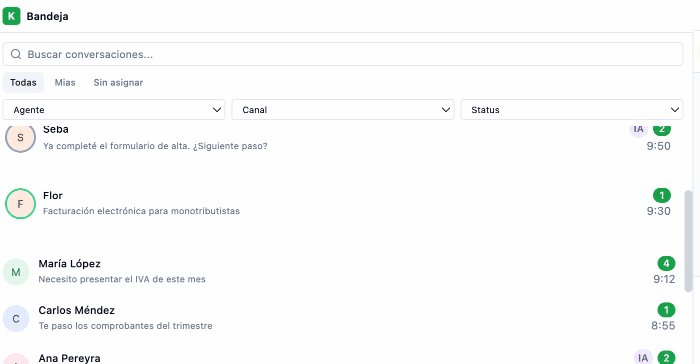700x364 pixels.
Task: Open the Carlos Méndez conversation name
Action: pyautogui.click(x=76, y=310)
